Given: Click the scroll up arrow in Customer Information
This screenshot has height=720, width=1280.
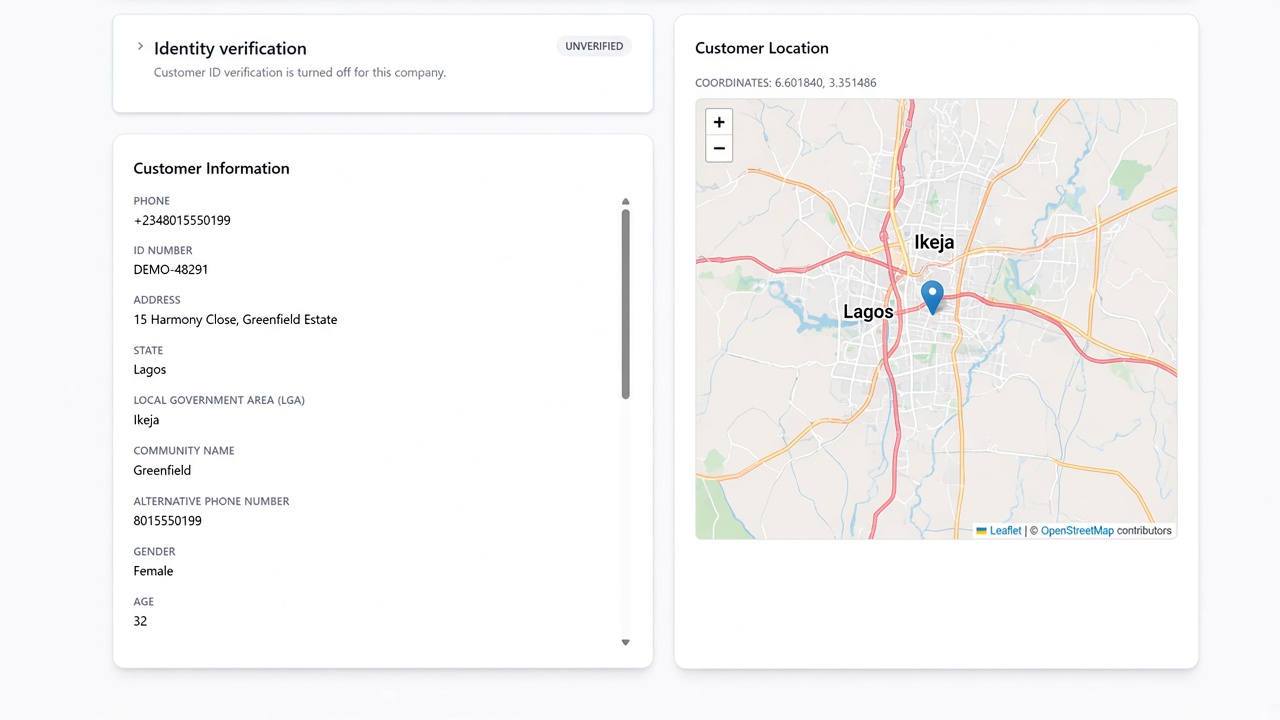Looking at the screenshot, I should coord(625,201).
